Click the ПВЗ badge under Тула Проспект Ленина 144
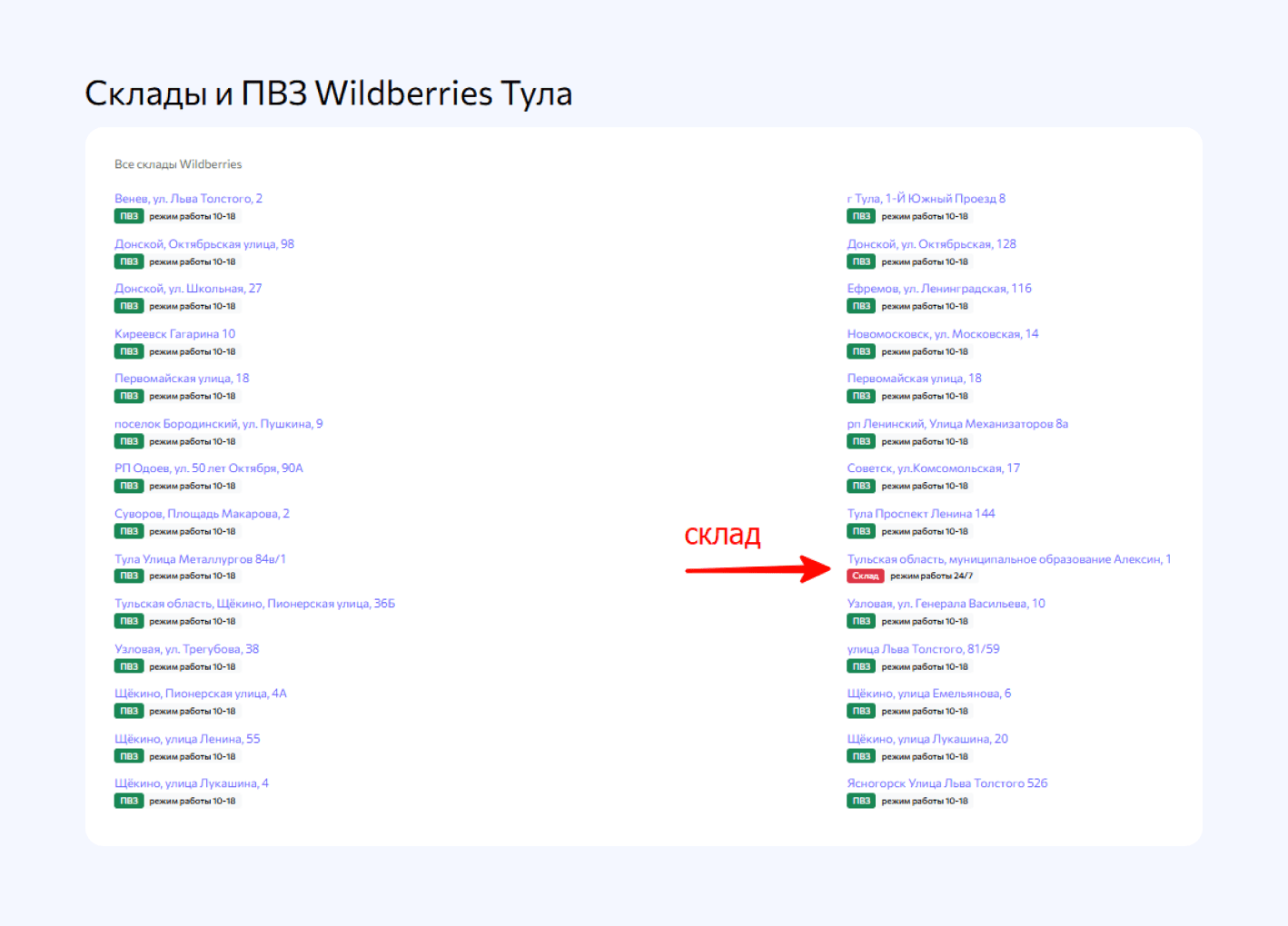 [x=861, y=532]
